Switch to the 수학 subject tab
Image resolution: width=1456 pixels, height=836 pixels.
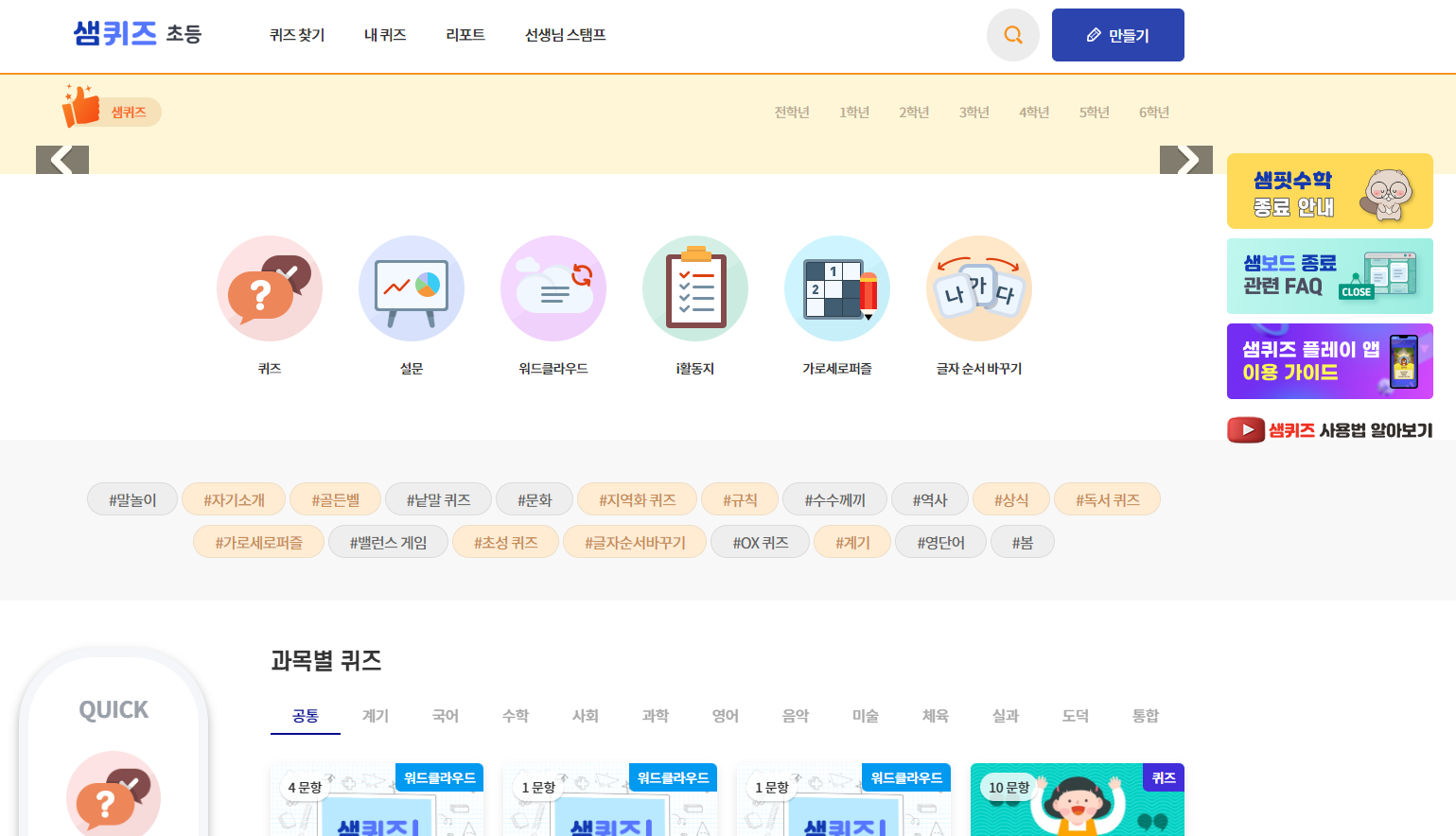(x=516, y=716)
